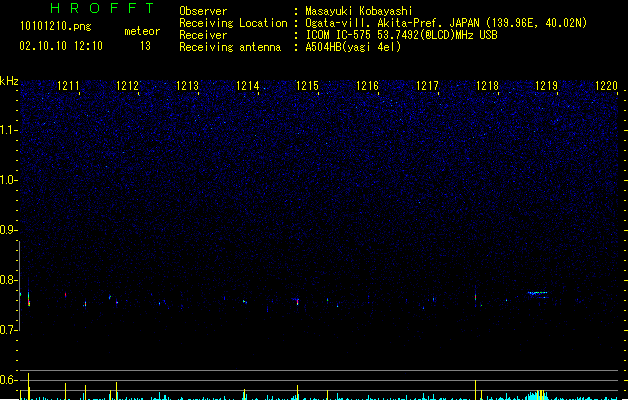Click the 'meteor' count label
The height and width of the screenshot is (400, 629).
(142, 31)
